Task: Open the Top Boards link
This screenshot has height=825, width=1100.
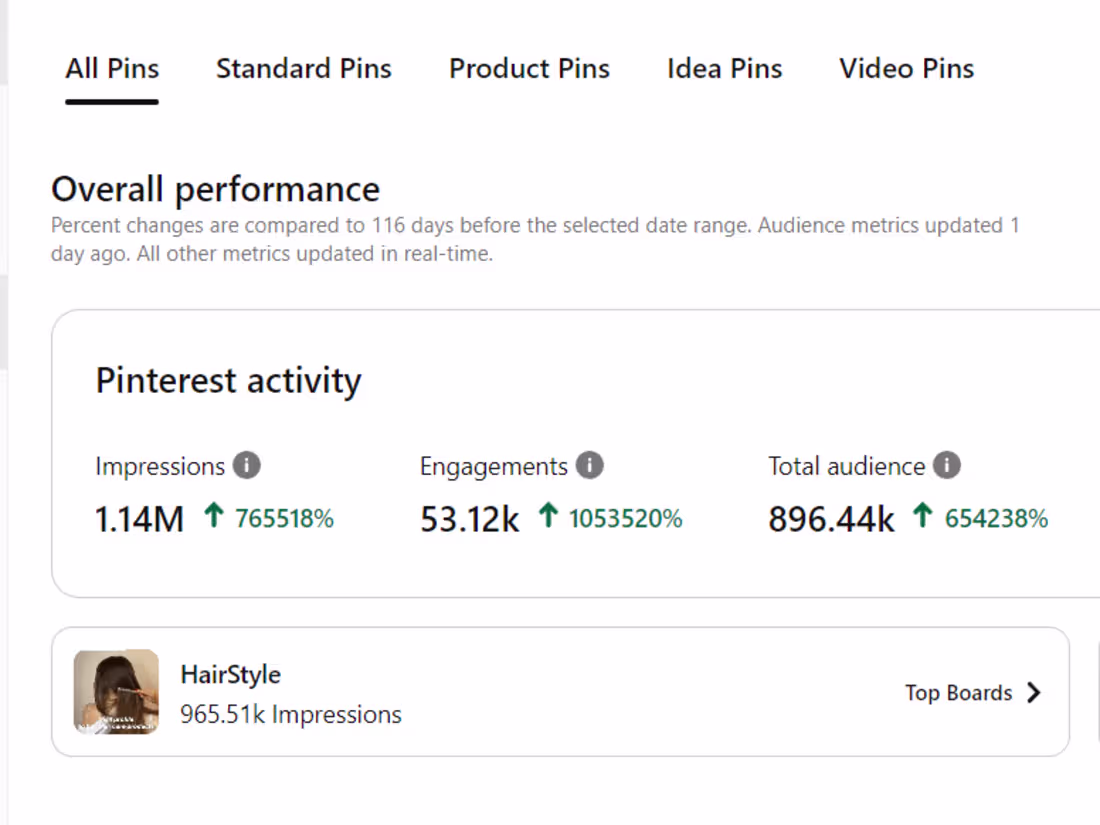Action: (959, 693)
